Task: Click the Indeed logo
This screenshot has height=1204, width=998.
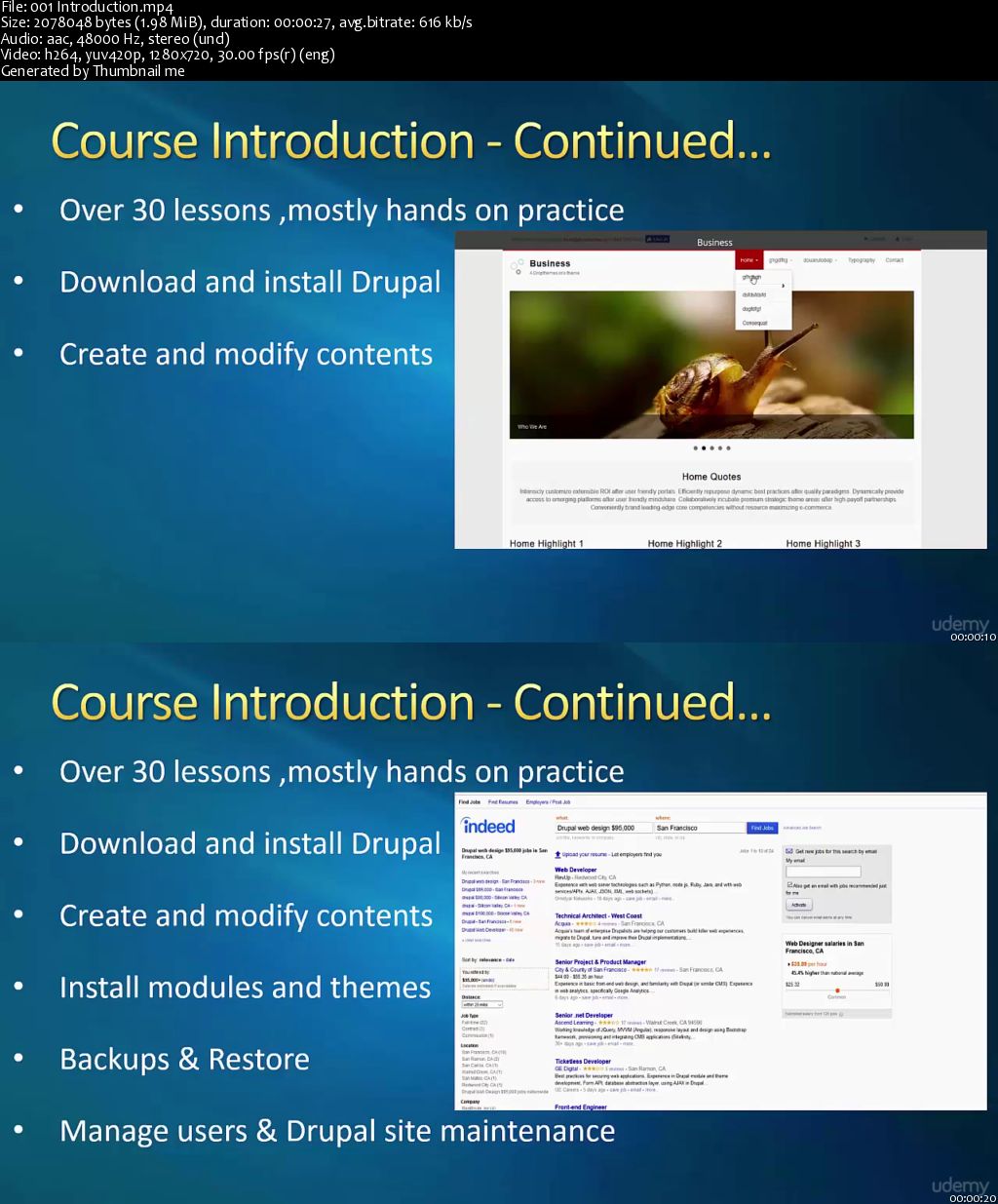Action: pyautogui.click(x=488, y=826)
